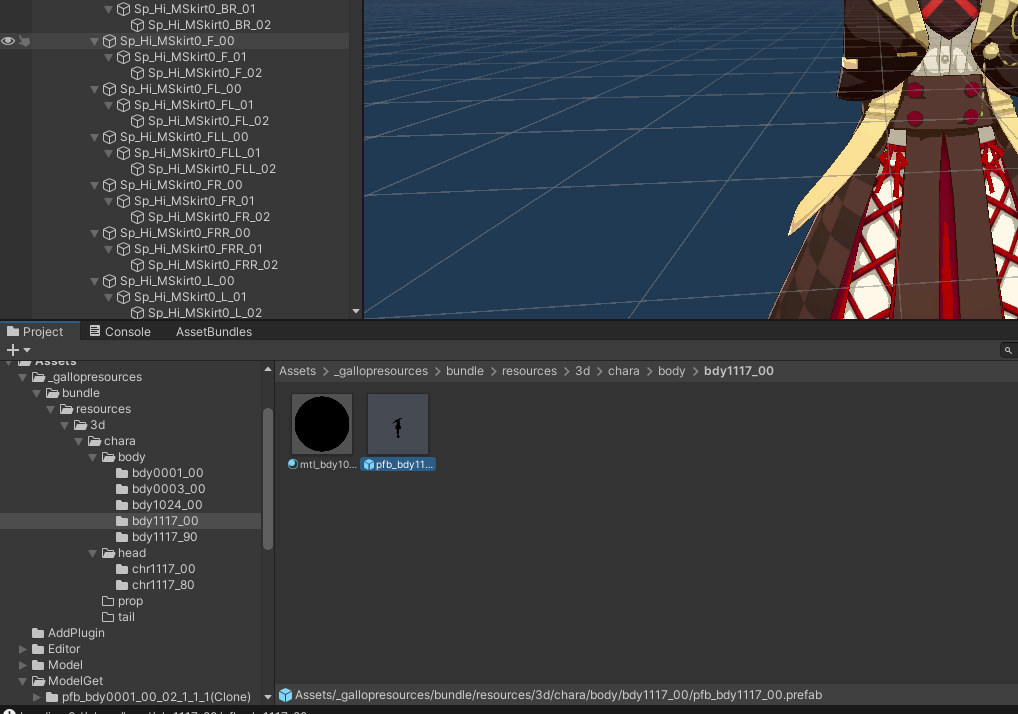Select the chr1117_80 folder
Viewport: 1018px width, 714px height.
[155, 585]
